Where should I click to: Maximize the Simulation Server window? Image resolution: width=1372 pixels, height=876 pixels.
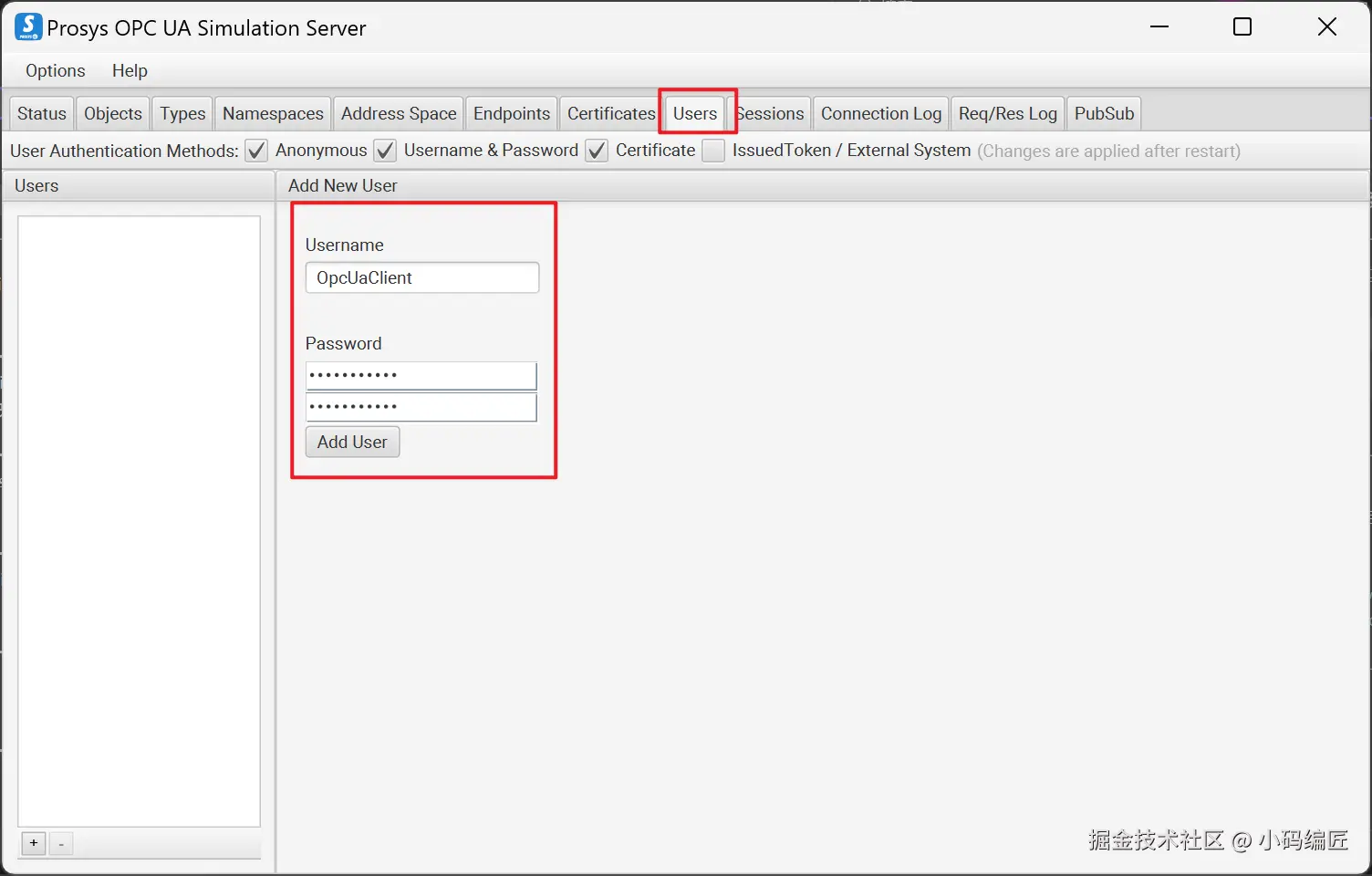pyautogui.click(x=1242, y=26)
